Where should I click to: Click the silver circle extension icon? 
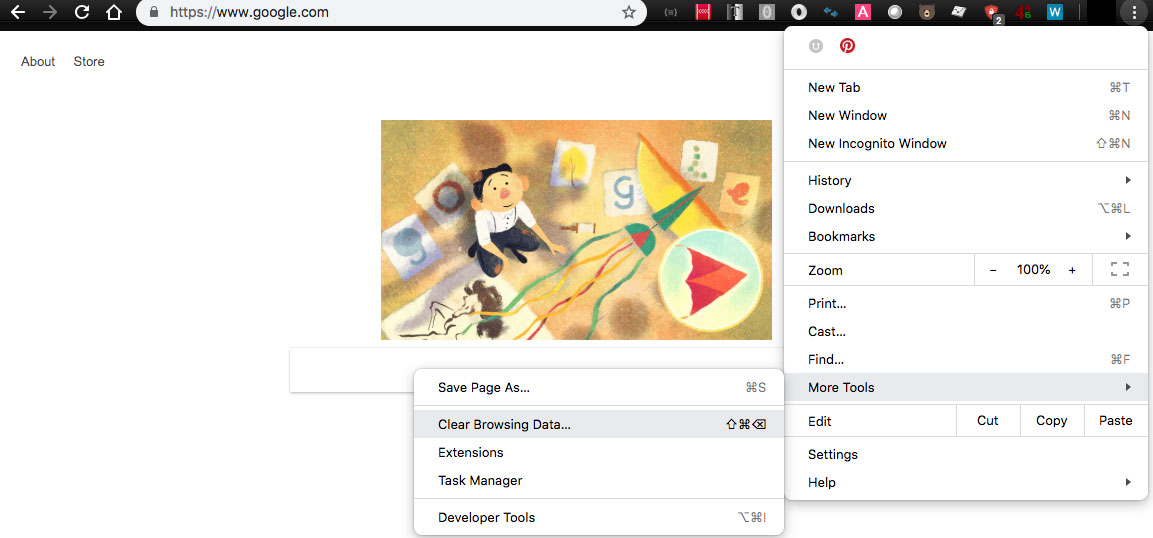click(x=895, y=12)
